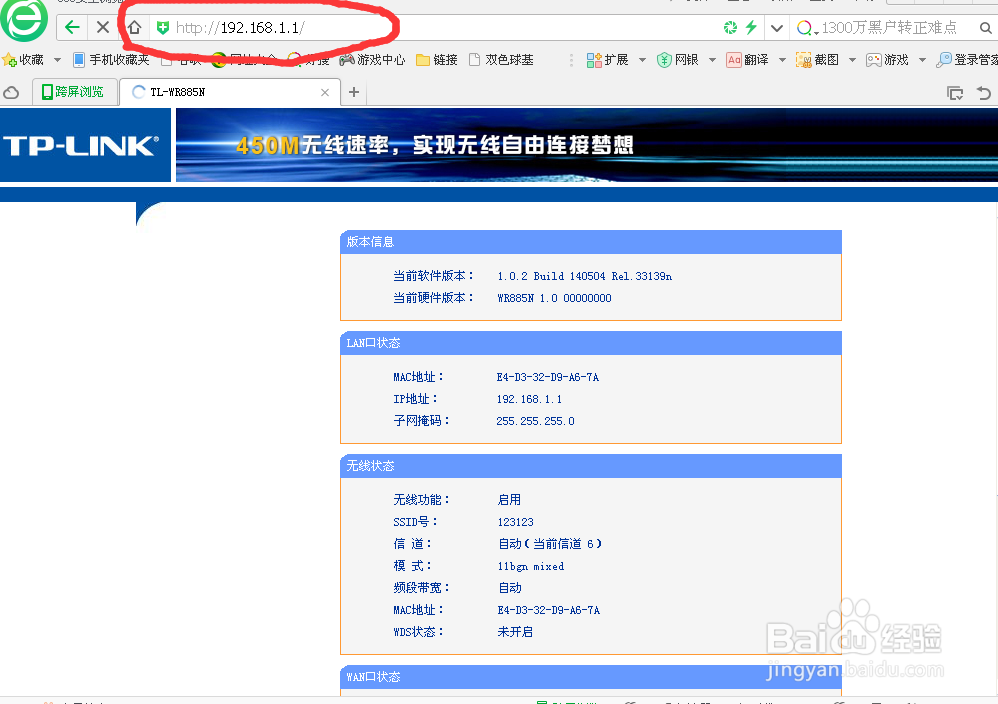Expand the 游戏 dropdown arrow

922,60
